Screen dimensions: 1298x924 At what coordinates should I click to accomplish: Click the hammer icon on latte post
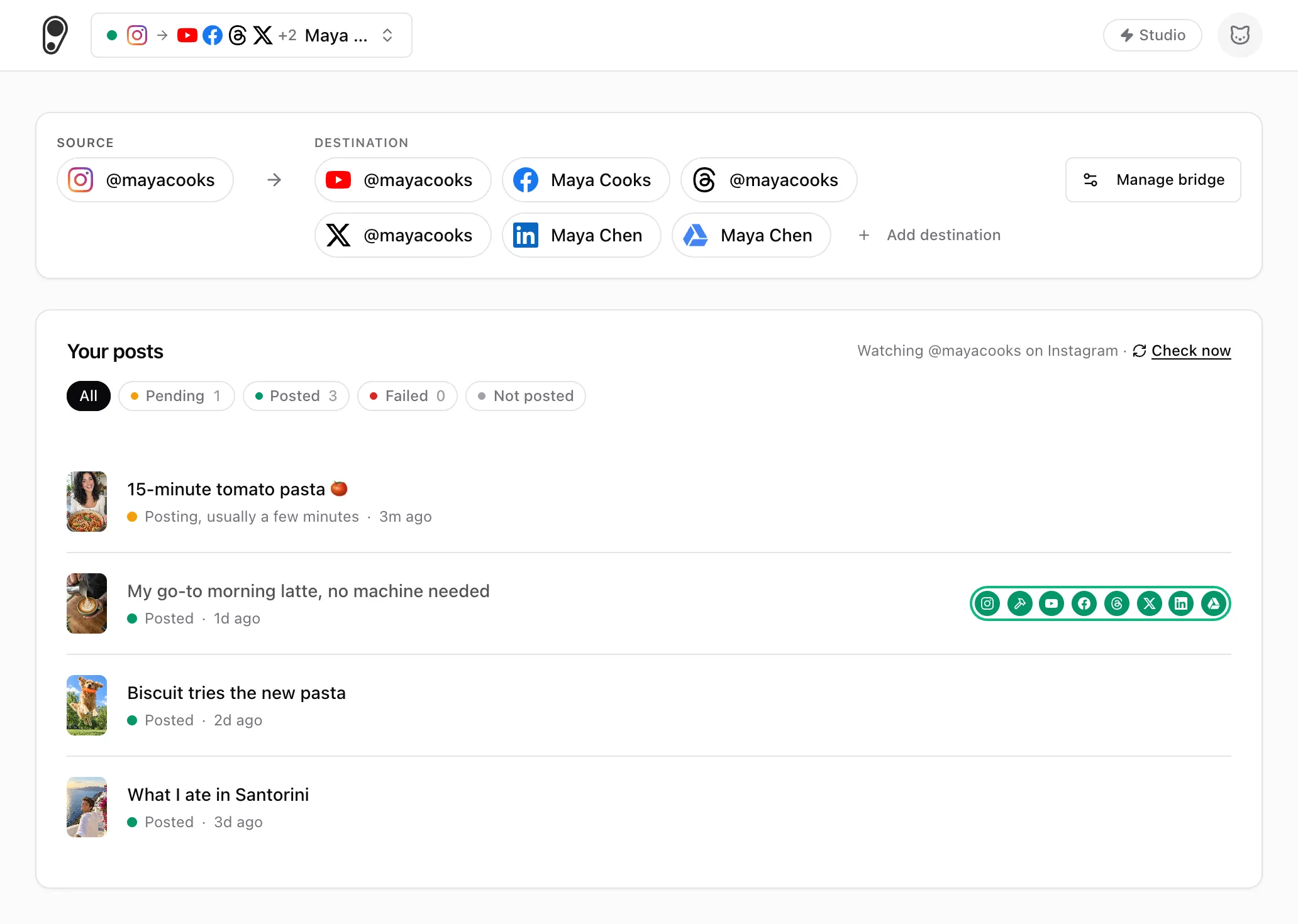pyautogui.click(x=1020, y=603)
